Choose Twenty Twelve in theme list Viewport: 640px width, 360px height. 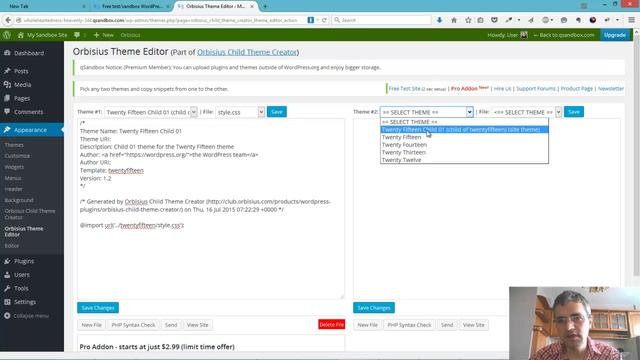464,160
